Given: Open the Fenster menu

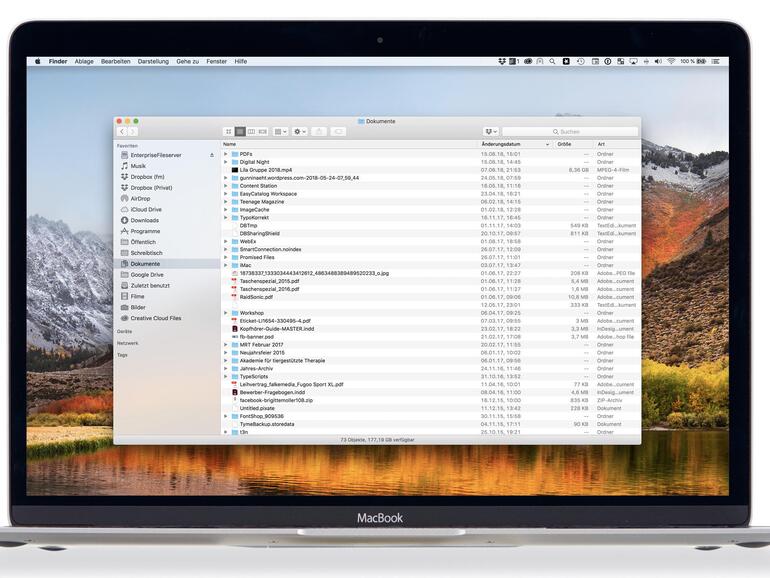Looking at the screenshot, I should coord(217,61).
